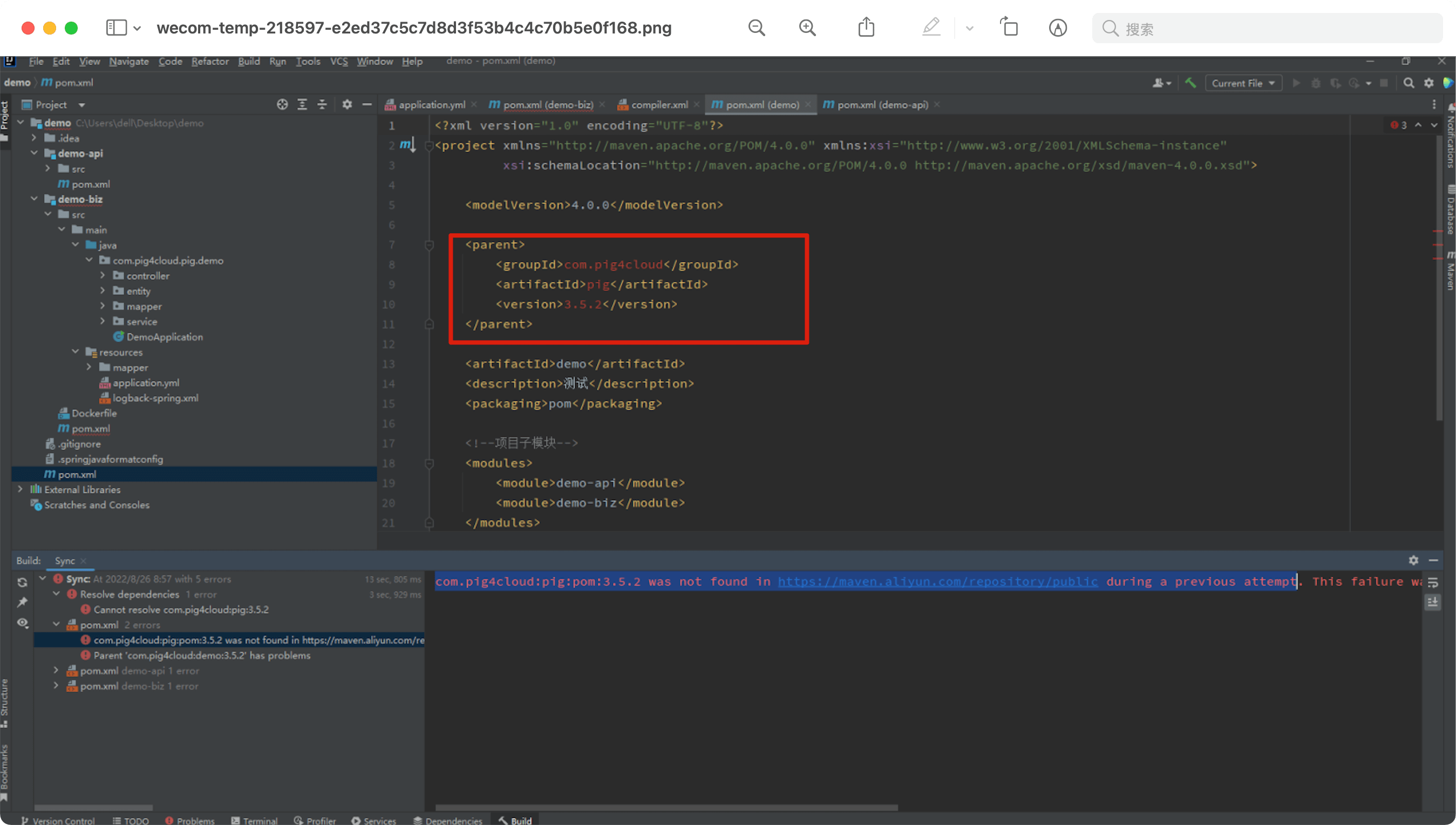Image resolution: width=1456 pixels, height=825 pixels.
Task: Collapse the demo-biz module folder
Action: (34, 199)
